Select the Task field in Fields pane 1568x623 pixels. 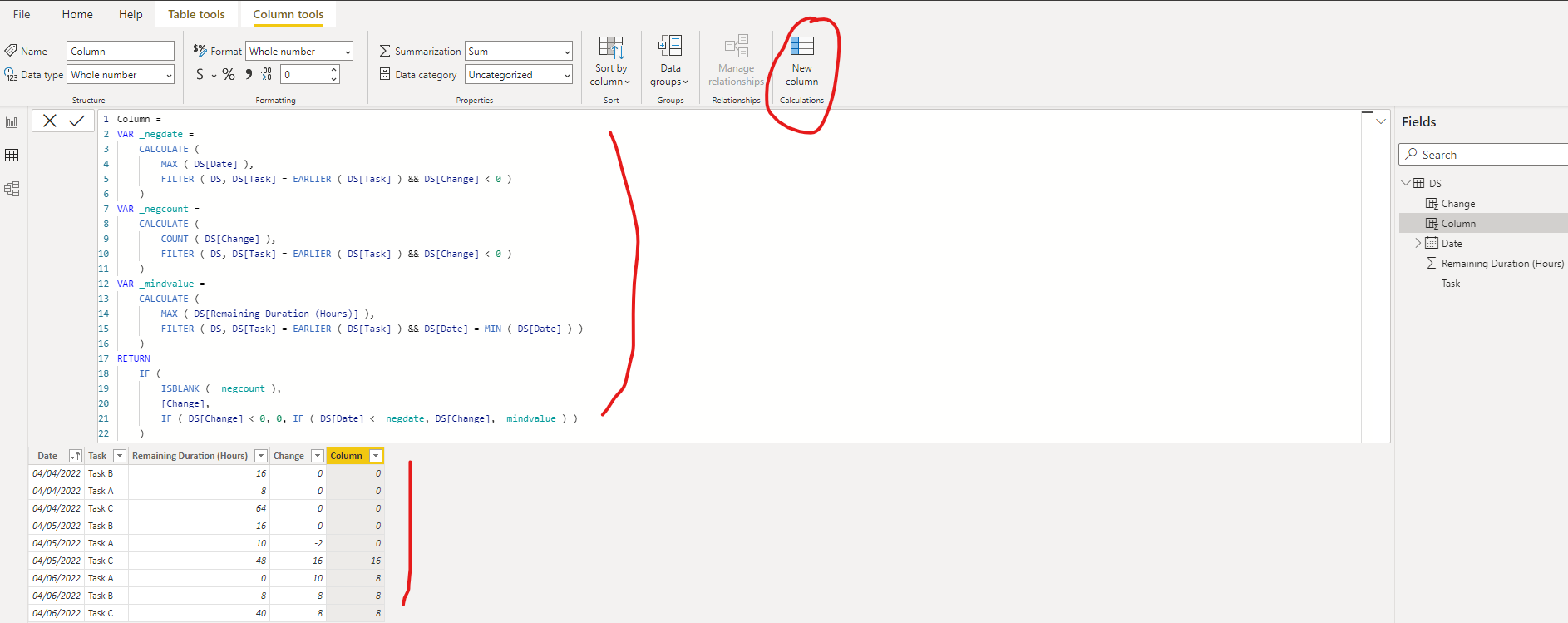click(x=1451, y=283)
